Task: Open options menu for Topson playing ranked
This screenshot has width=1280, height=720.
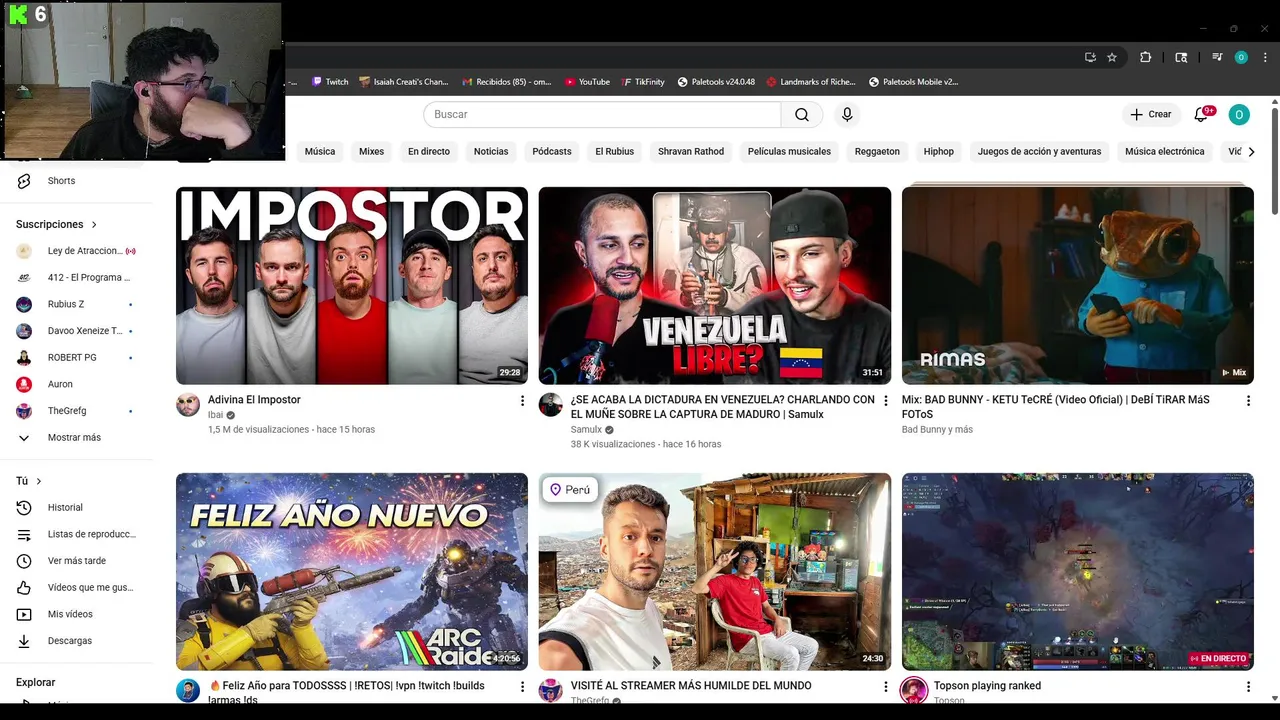Action: pos(1248,687)
